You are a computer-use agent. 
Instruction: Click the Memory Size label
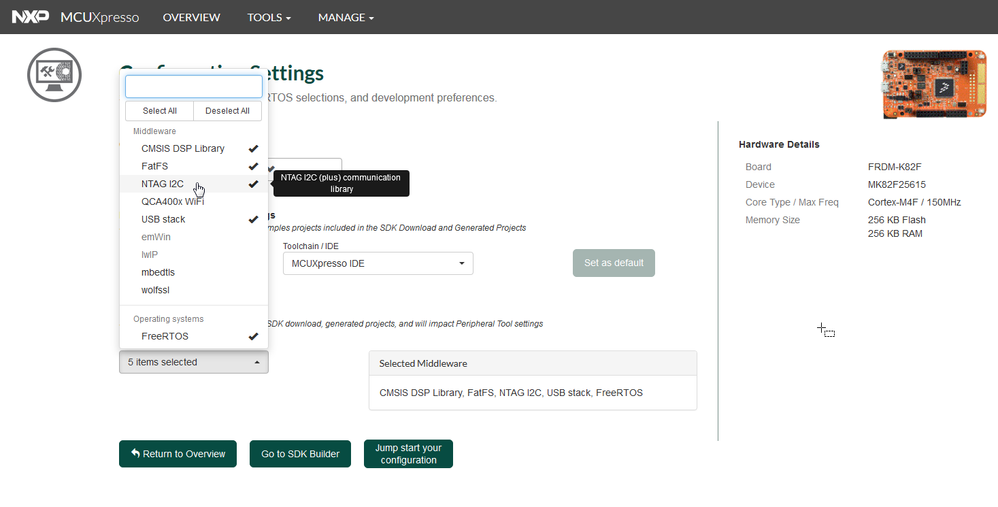pyautogui.click(x=773, y=219)
